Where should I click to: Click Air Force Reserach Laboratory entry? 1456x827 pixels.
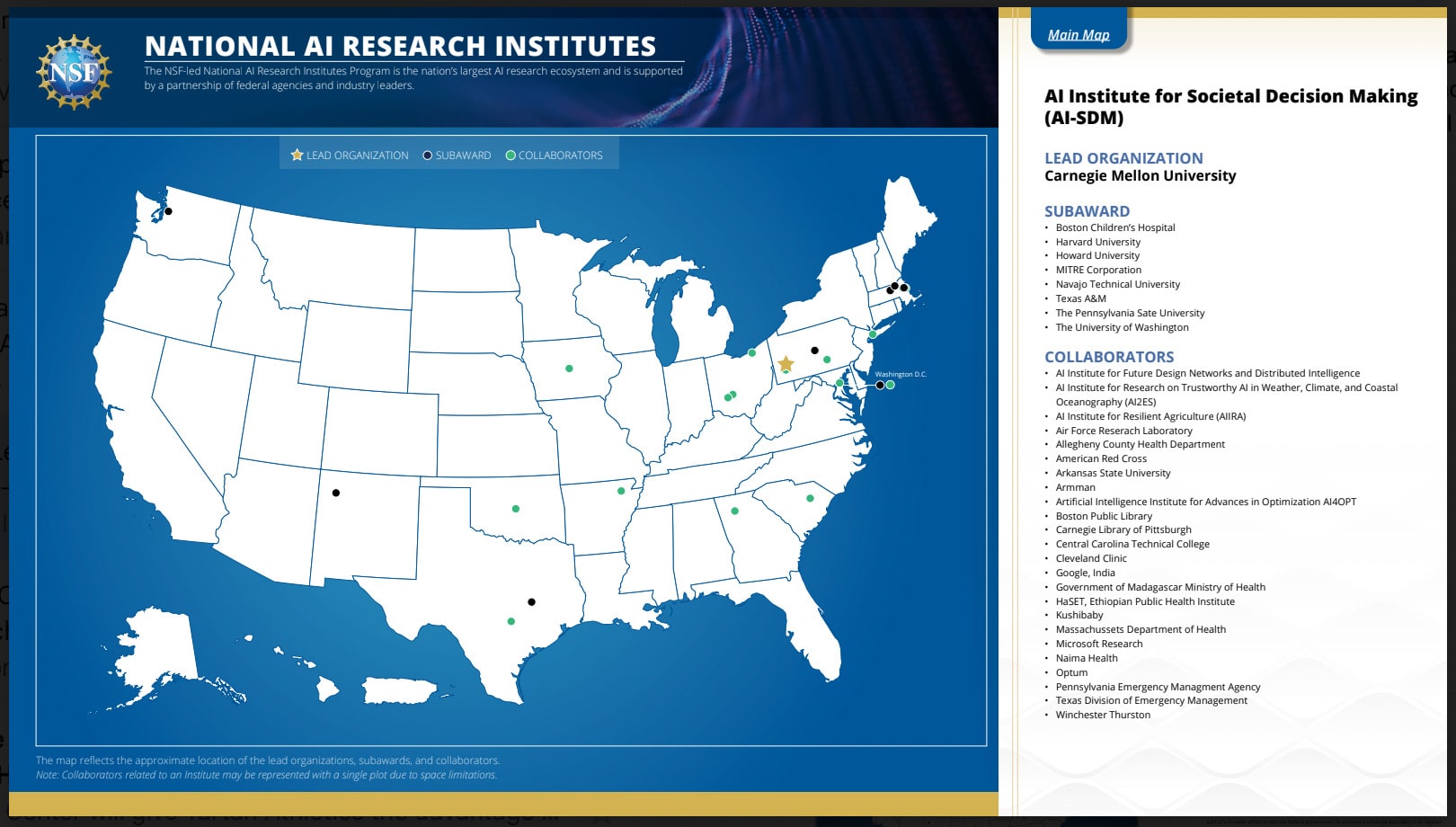pyautogui.click(x=1123, y=431)
